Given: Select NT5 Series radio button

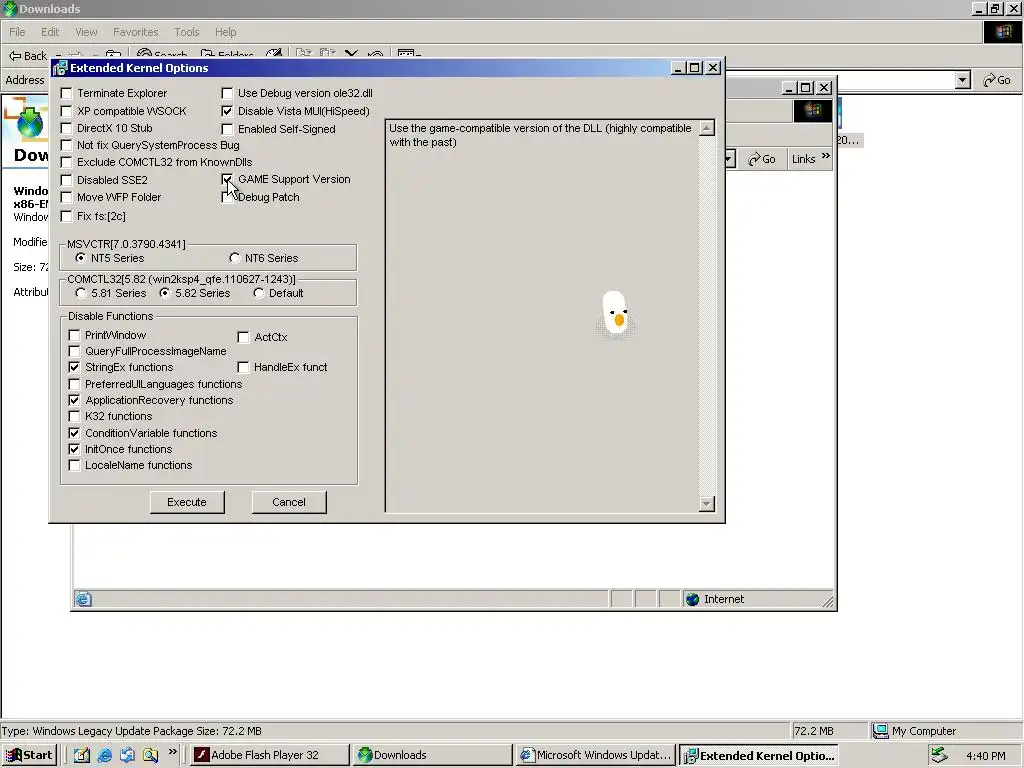Looking at the screenshot, I should coord(80,258).
